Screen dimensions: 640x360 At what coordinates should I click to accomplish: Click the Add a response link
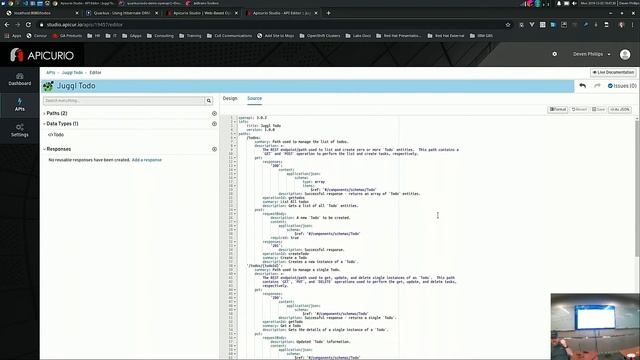[x=147, y=160]
